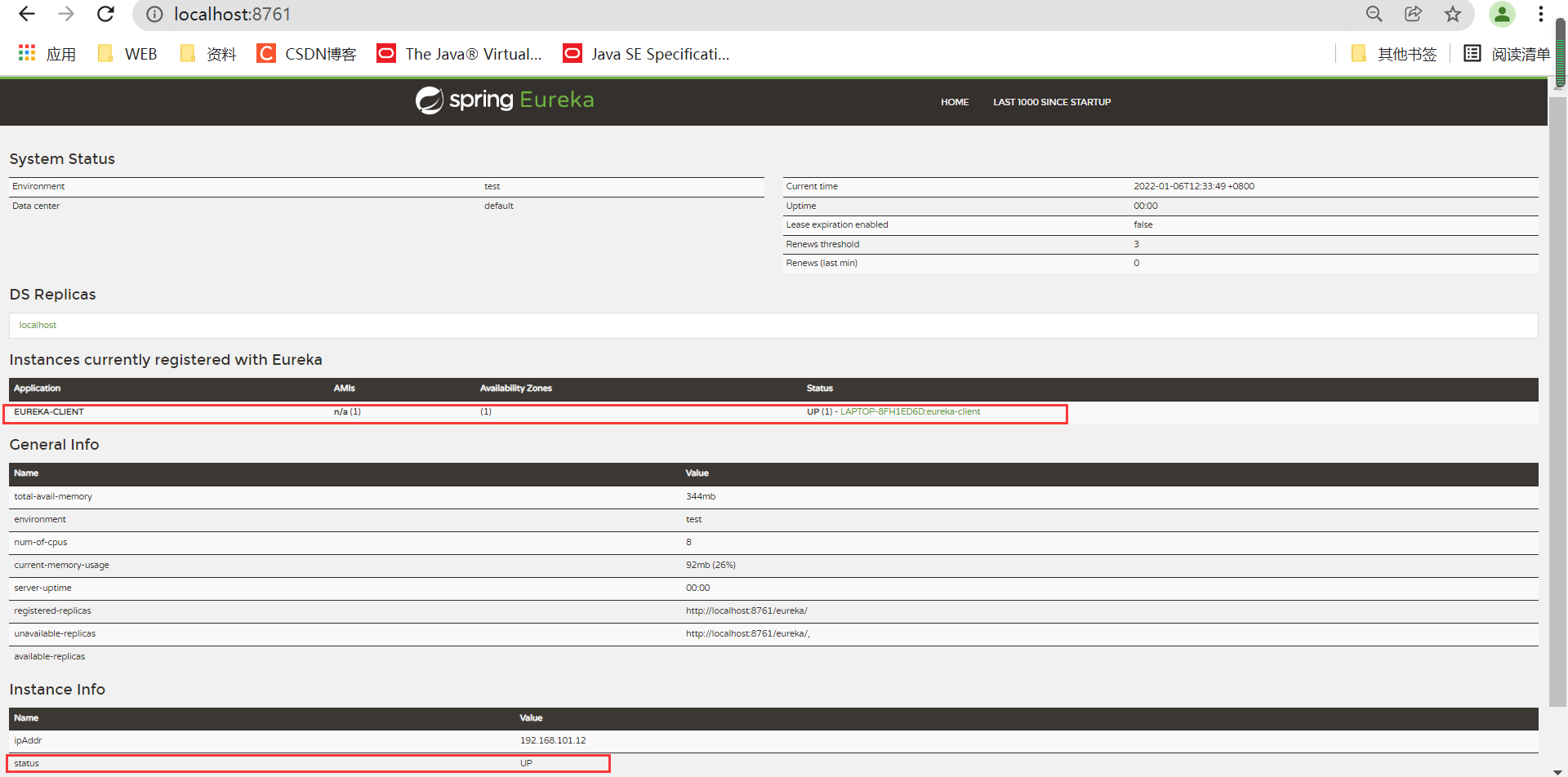
Task: Click the System Status heading
Action: (x=62, y=159)
